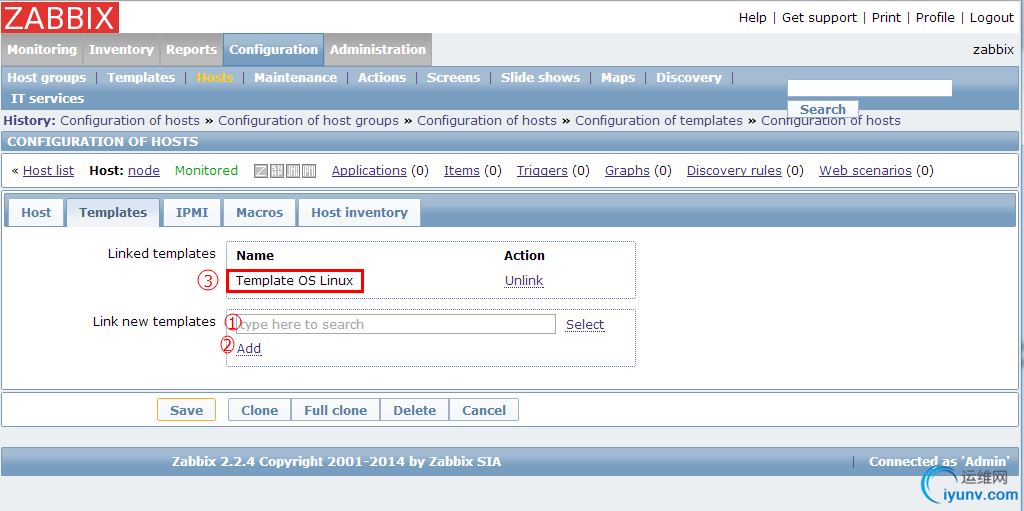Click the Clone button

point(259,410)
